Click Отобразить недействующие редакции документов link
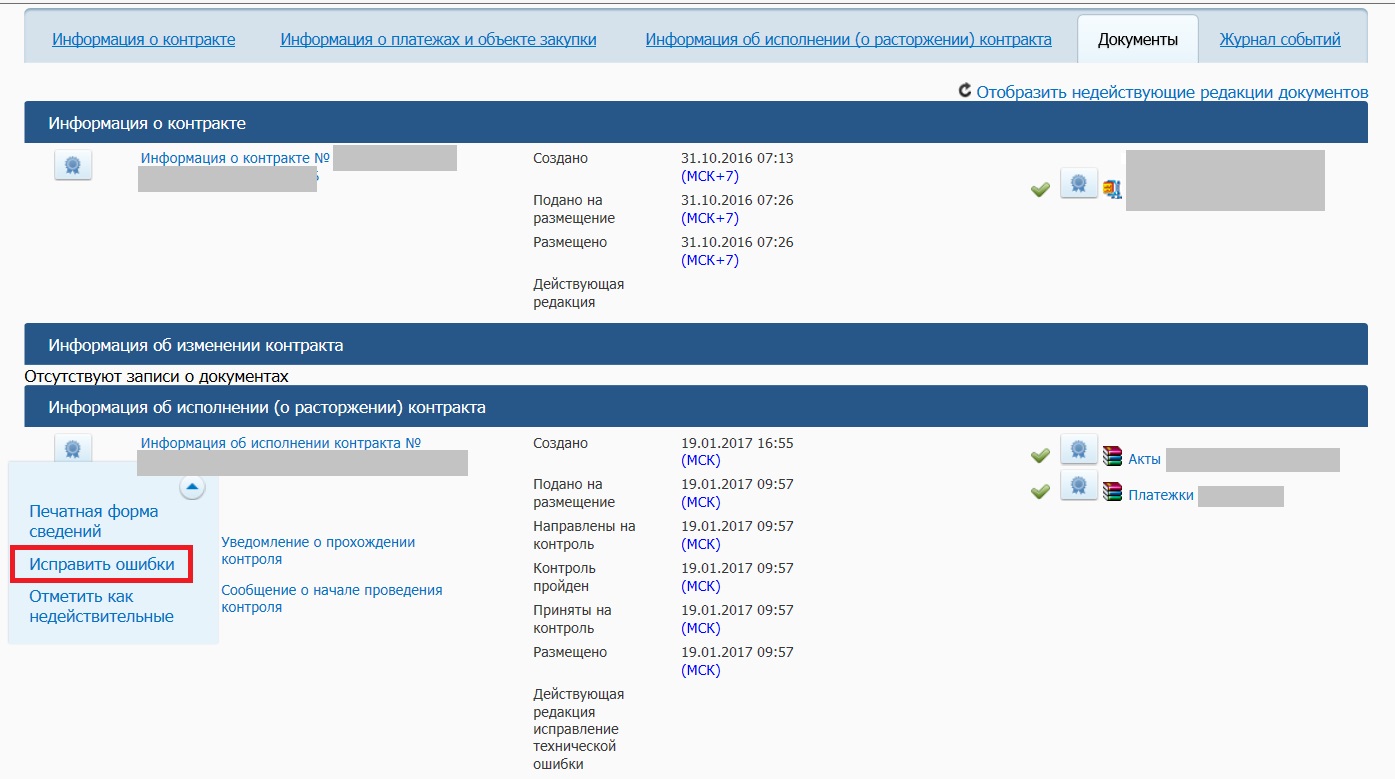Viewport: 1395px width, 779px height. point(1172,92)
